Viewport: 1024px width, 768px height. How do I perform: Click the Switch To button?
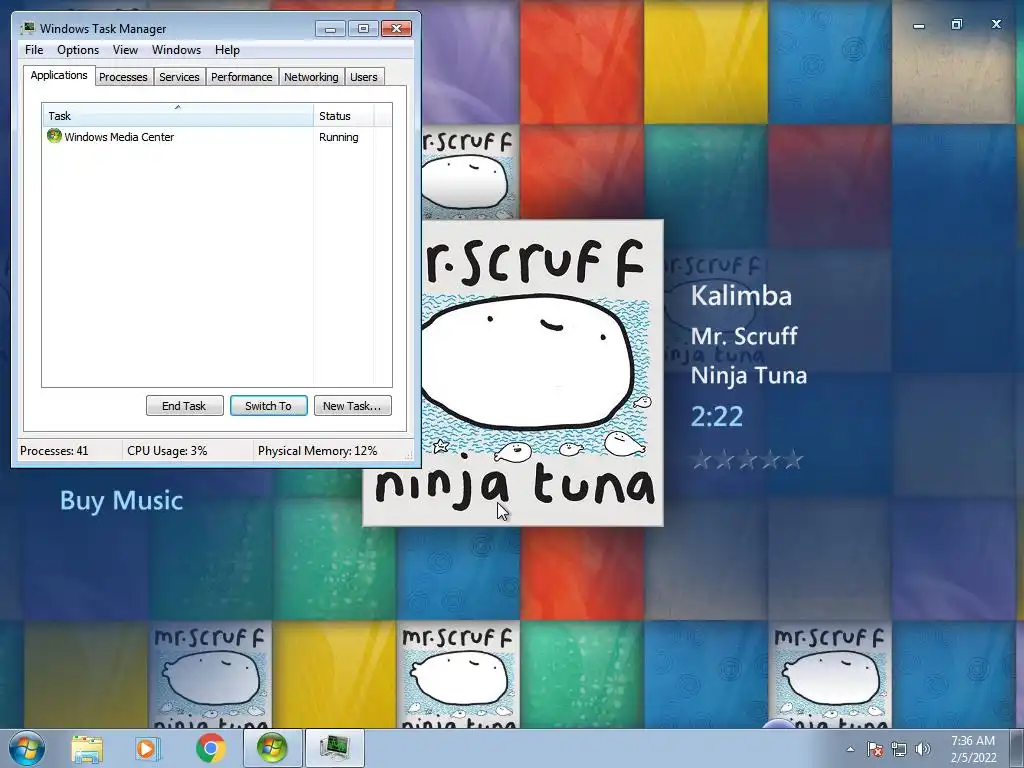click(x=268, y=406)
